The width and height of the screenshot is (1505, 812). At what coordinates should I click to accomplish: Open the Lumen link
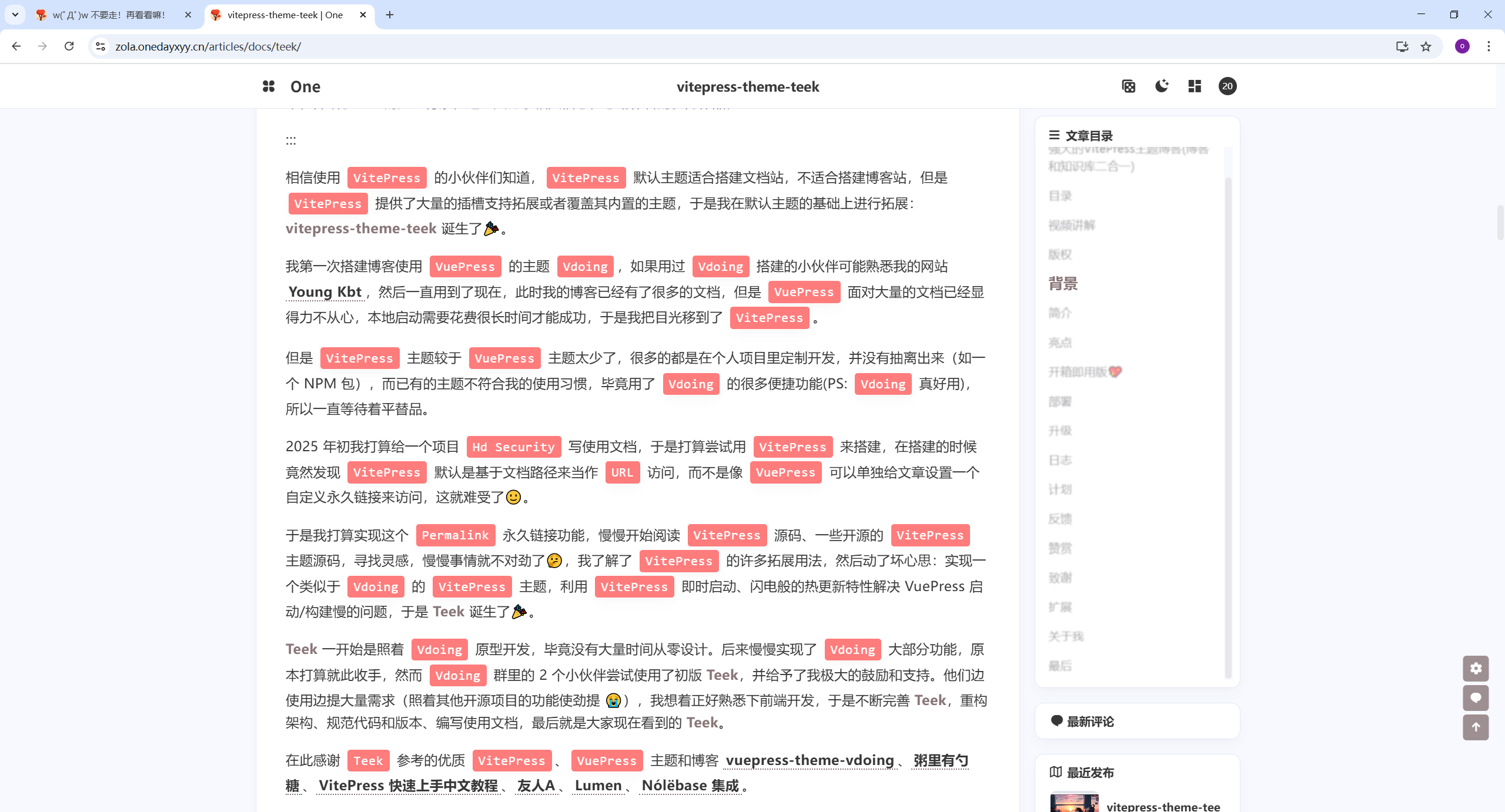pos(598,786)
